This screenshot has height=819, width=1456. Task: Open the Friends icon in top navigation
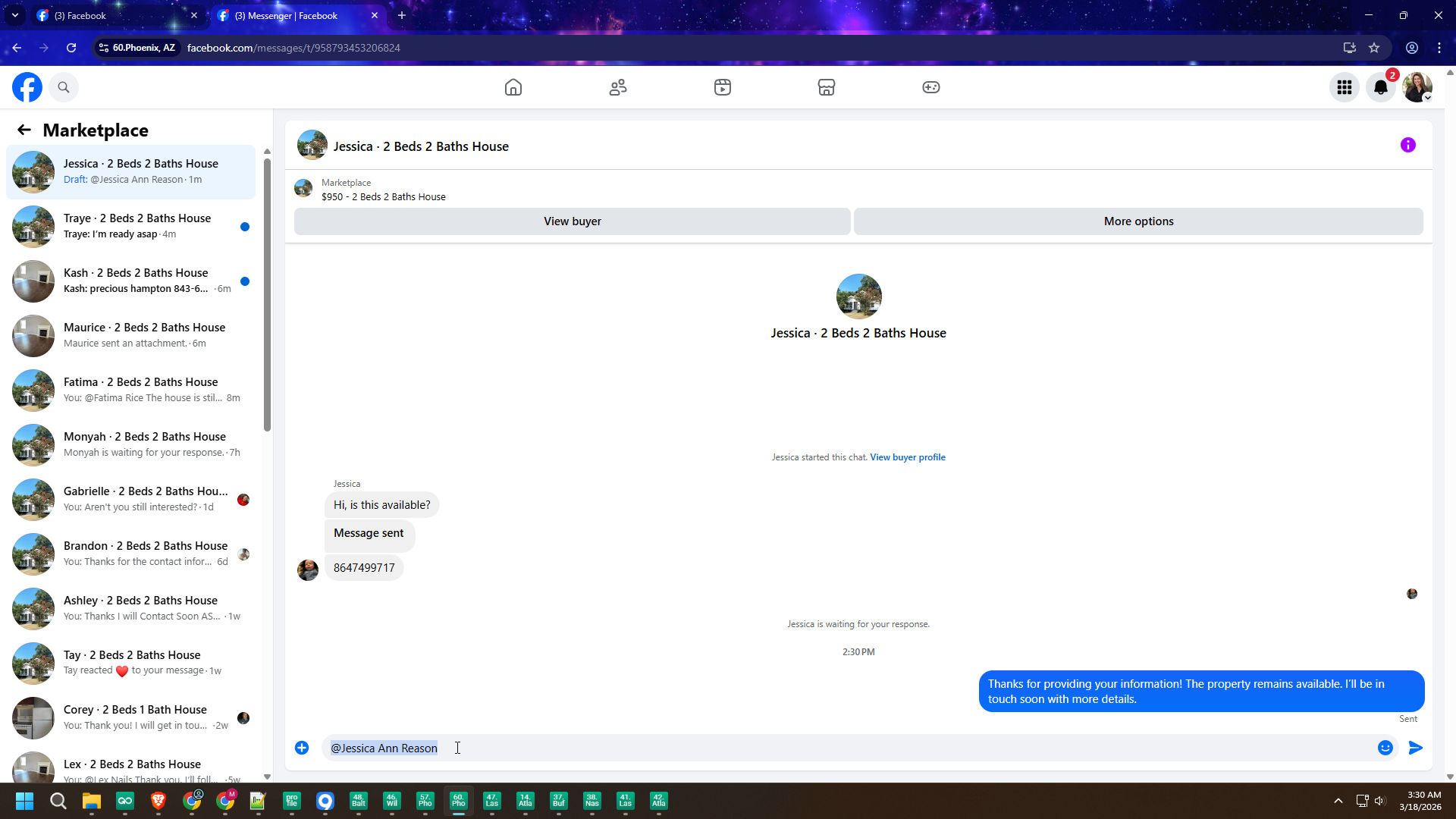pyautogui.click(x=618, y=87)
